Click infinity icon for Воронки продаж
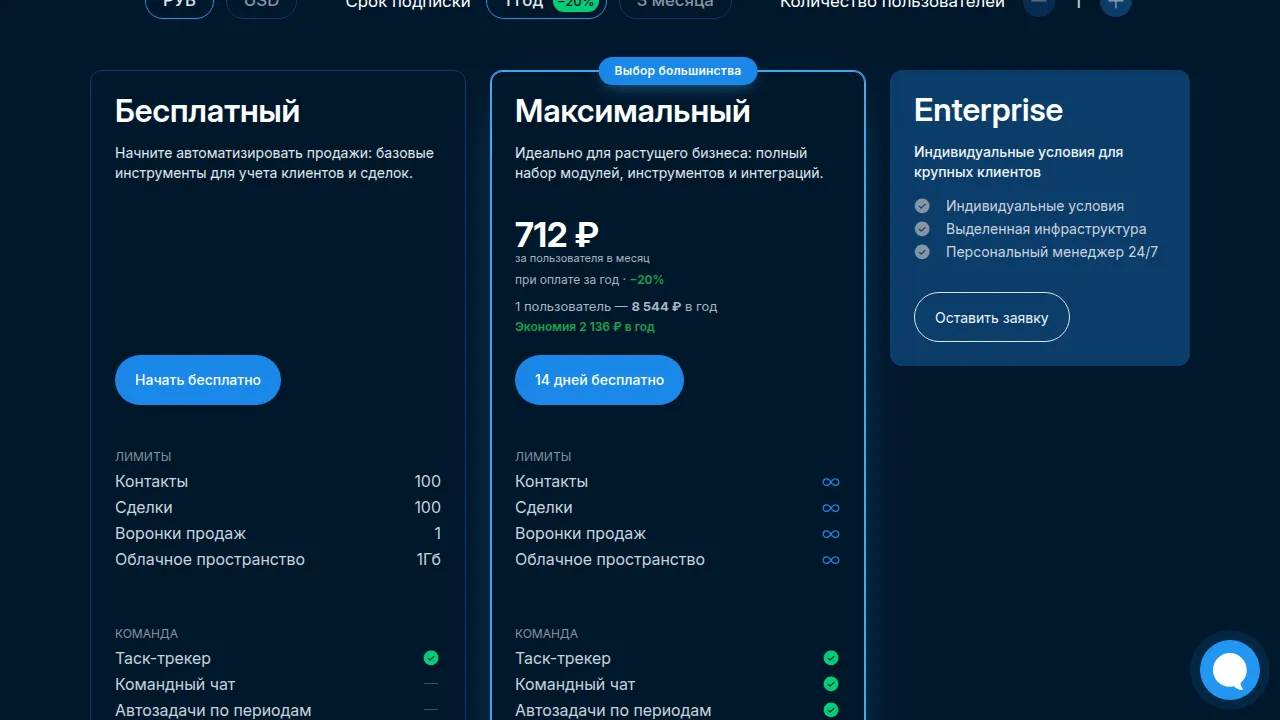 click(831, 534)
